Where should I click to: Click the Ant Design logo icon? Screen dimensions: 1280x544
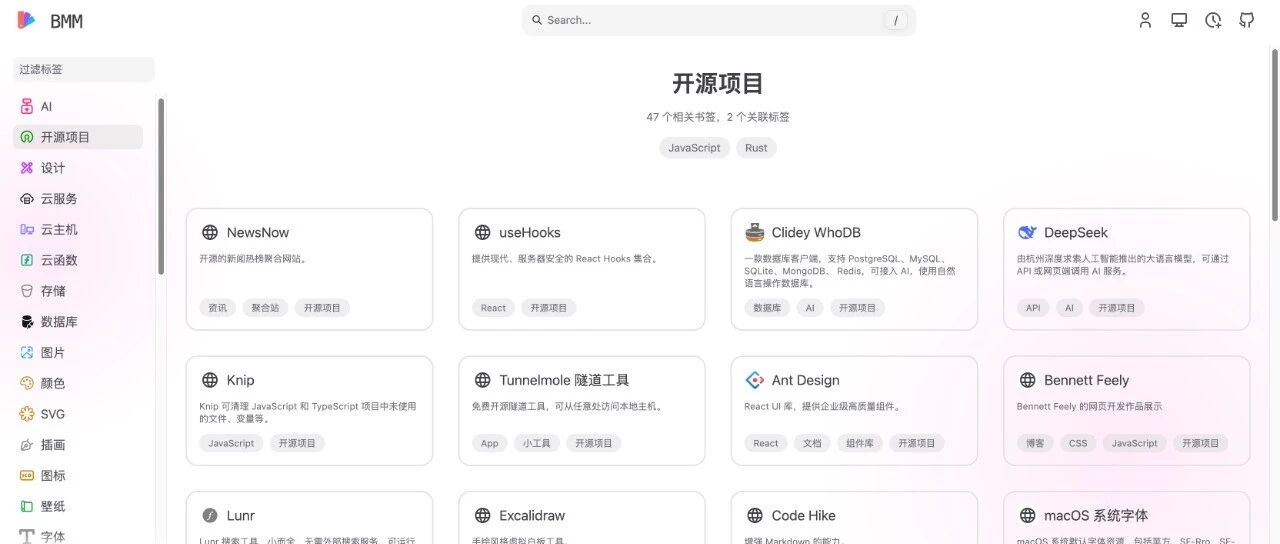click(x=755, y=380)
